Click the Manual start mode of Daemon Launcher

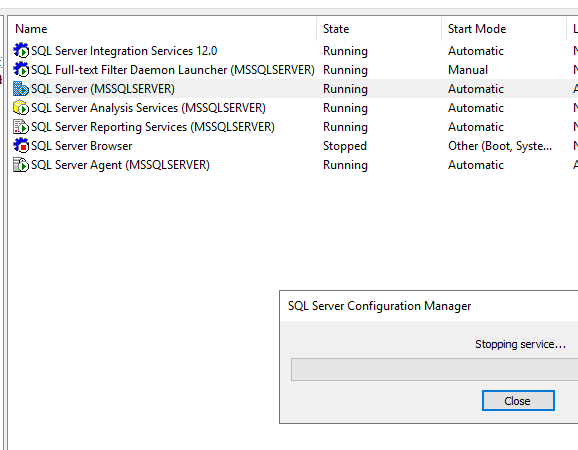[x=468, y=70]
